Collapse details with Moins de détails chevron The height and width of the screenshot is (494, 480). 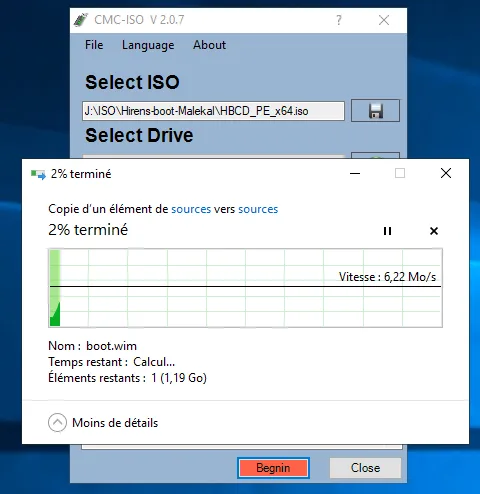tap(57, 423)
